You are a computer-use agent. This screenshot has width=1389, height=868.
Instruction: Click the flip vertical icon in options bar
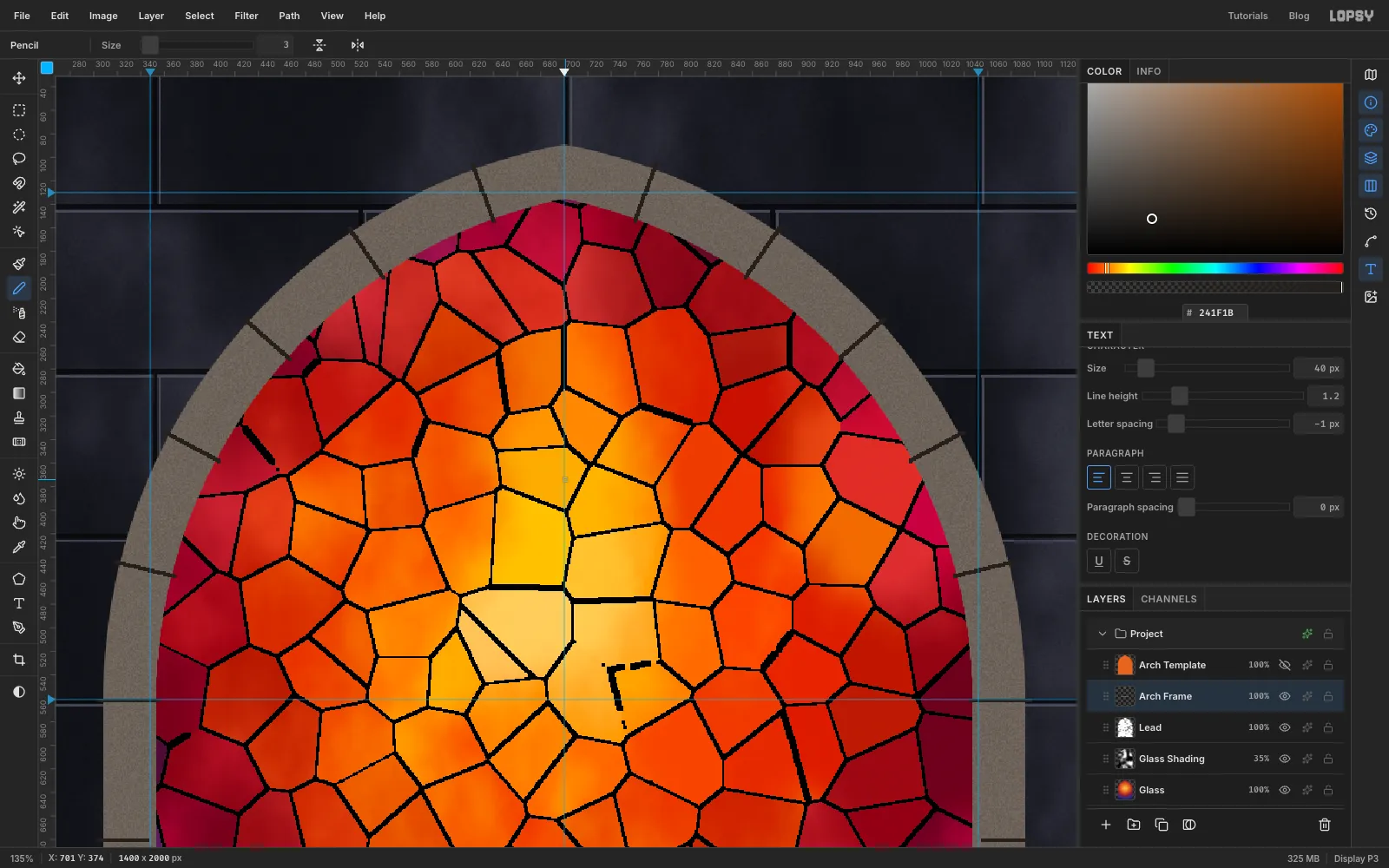click(x=319, y=45)
